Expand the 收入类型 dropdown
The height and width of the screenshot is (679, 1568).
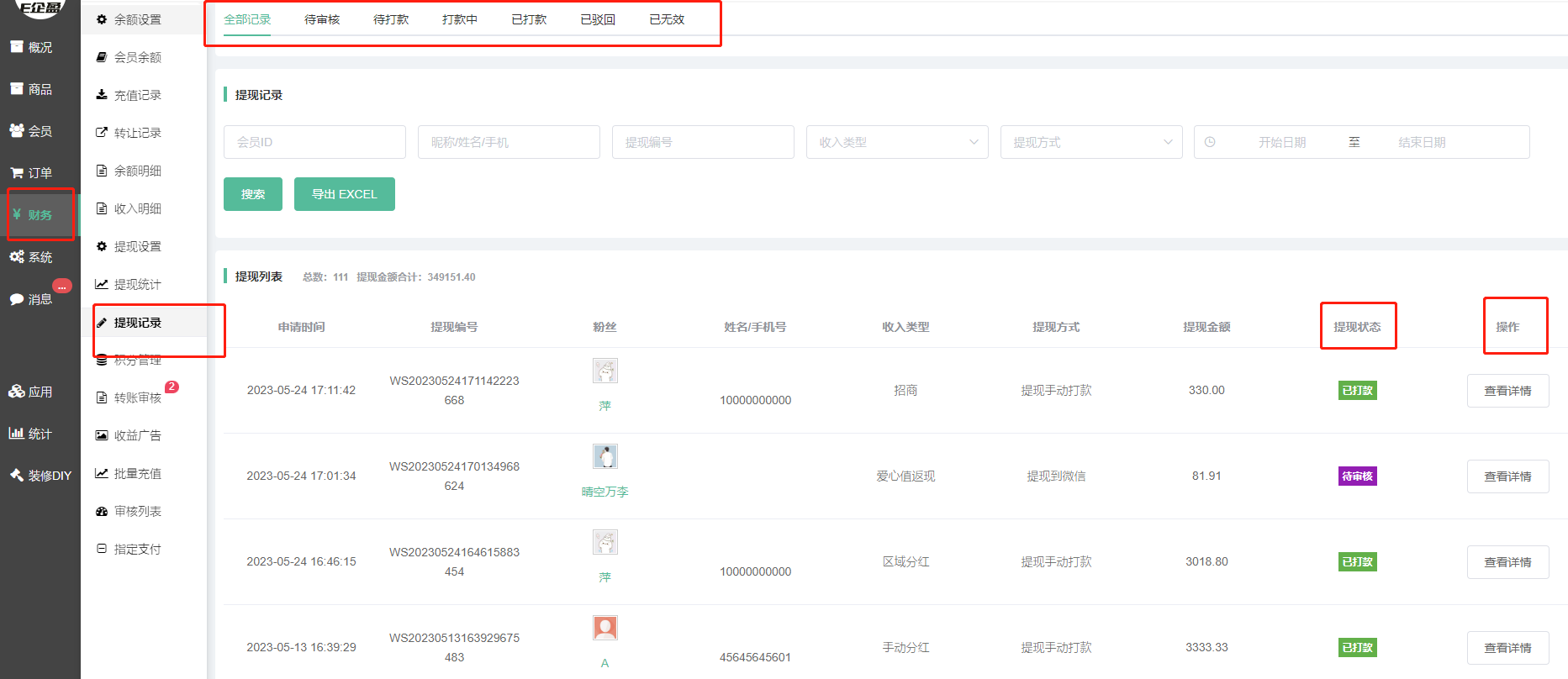[x=896, y=142]
